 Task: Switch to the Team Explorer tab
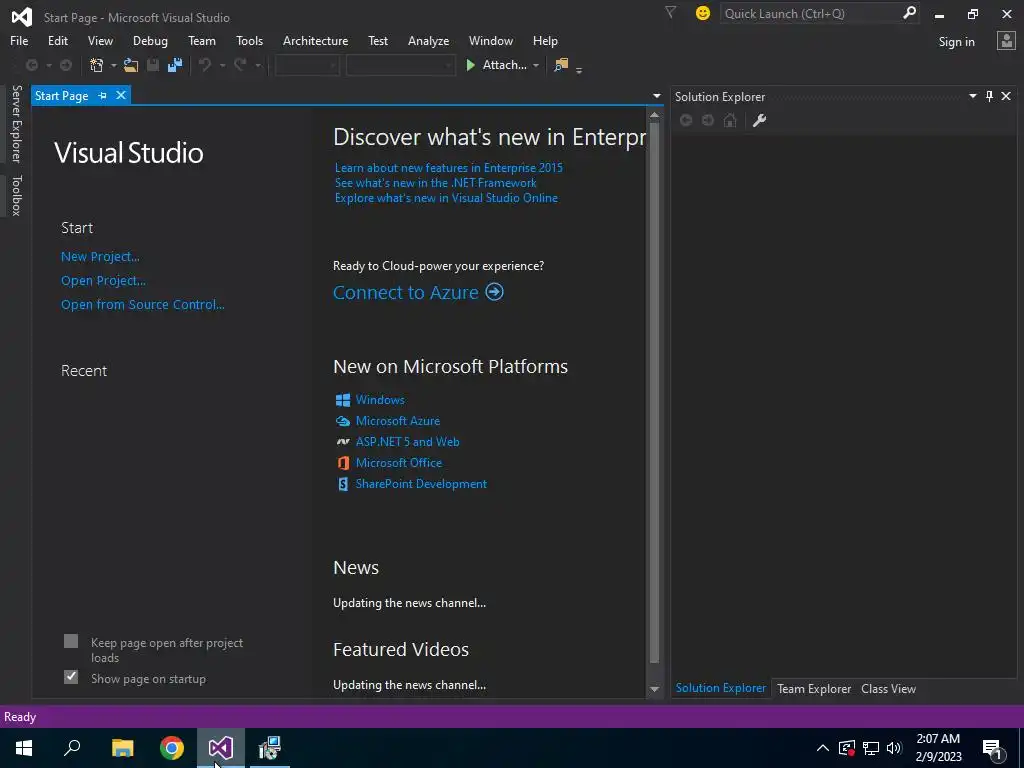click(x=814, y=688)
